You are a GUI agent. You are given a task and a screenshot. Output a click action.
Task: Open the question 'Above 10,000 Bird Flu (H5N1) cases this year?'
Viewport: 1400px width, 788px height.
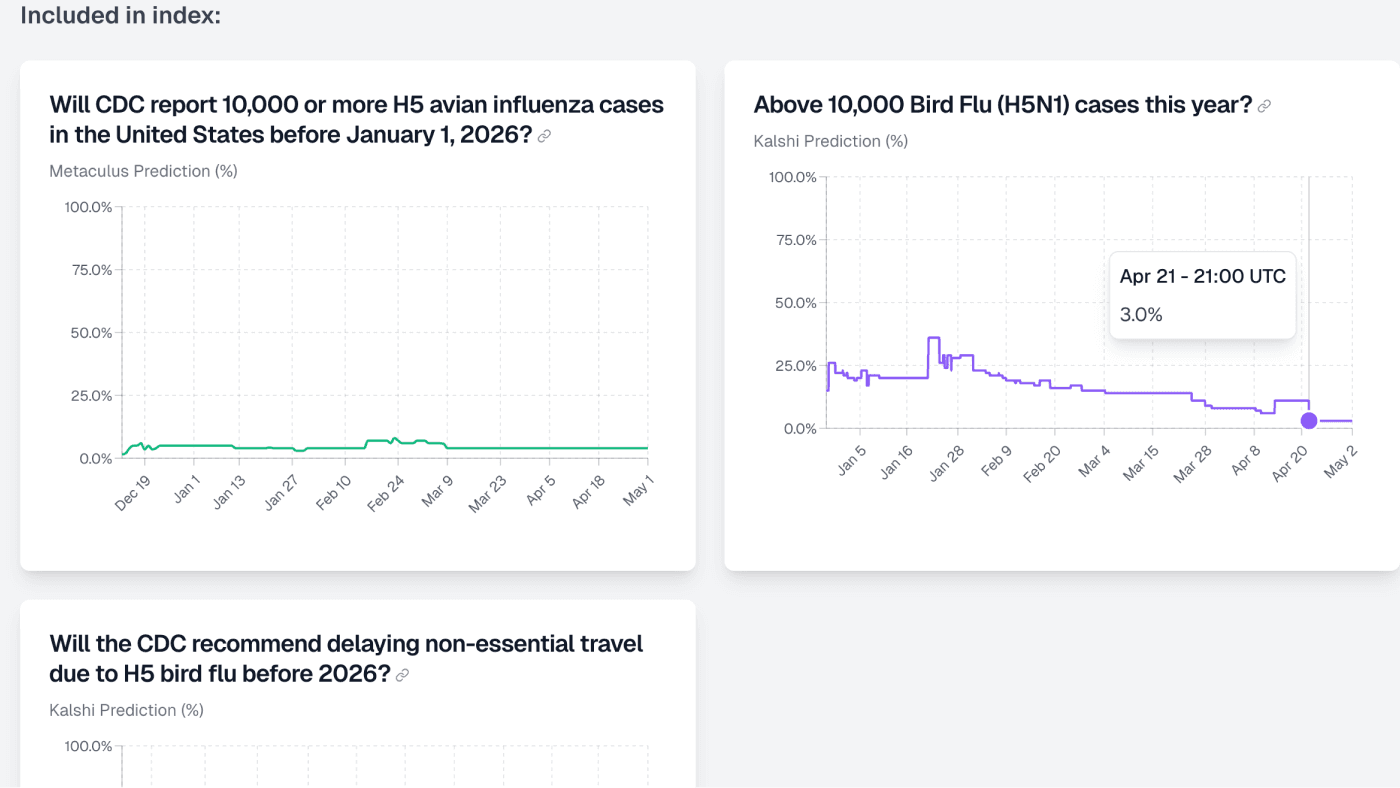997,104
